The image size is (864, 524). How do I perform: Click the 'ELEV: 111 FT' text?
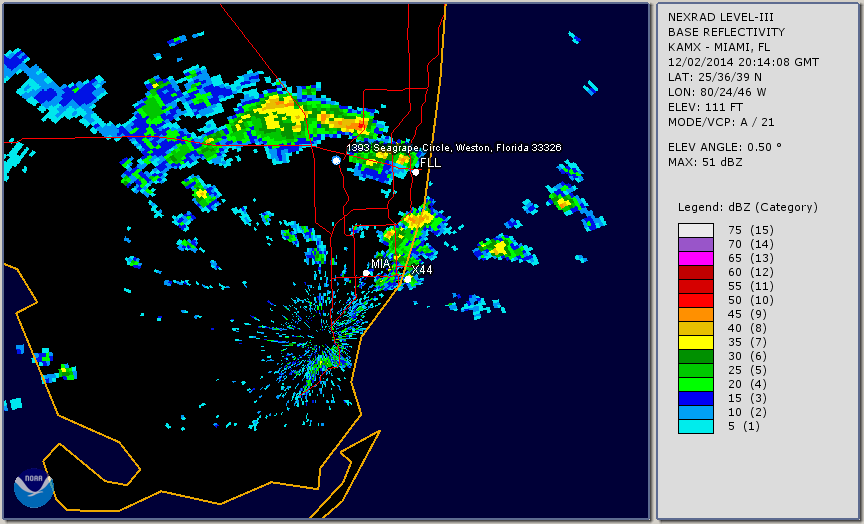[x=705, y=107]
